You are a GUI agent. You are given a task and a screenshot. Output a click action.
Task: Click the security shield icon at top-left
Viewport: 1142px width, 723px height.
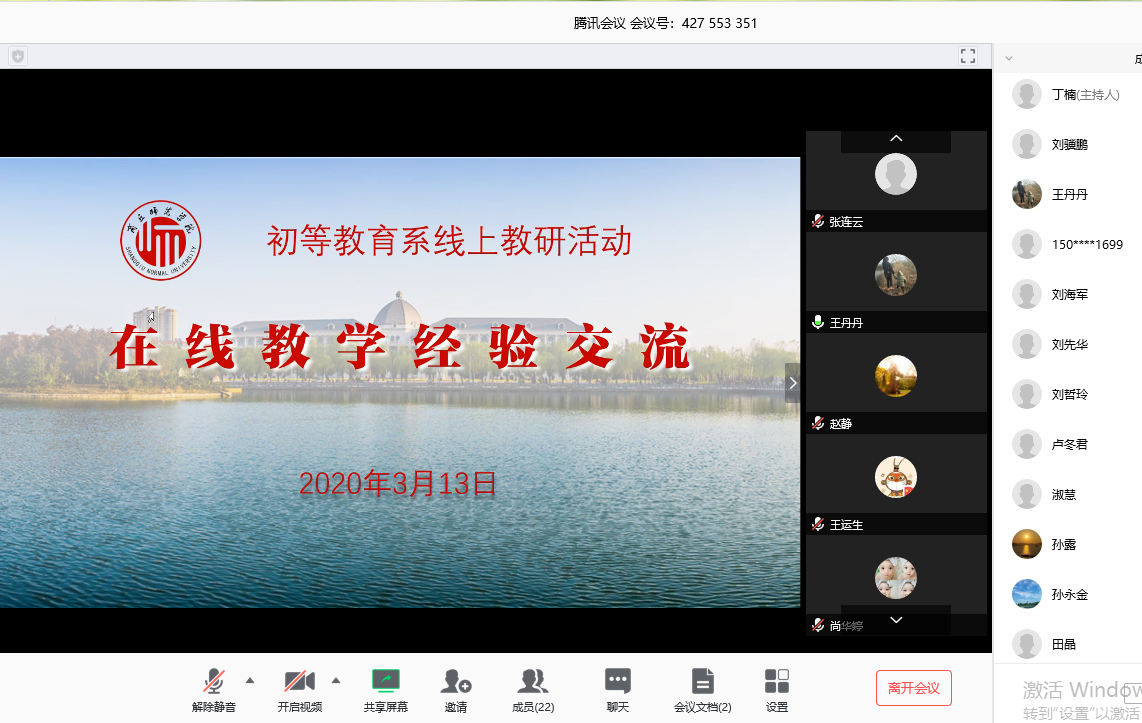point(17,56)
